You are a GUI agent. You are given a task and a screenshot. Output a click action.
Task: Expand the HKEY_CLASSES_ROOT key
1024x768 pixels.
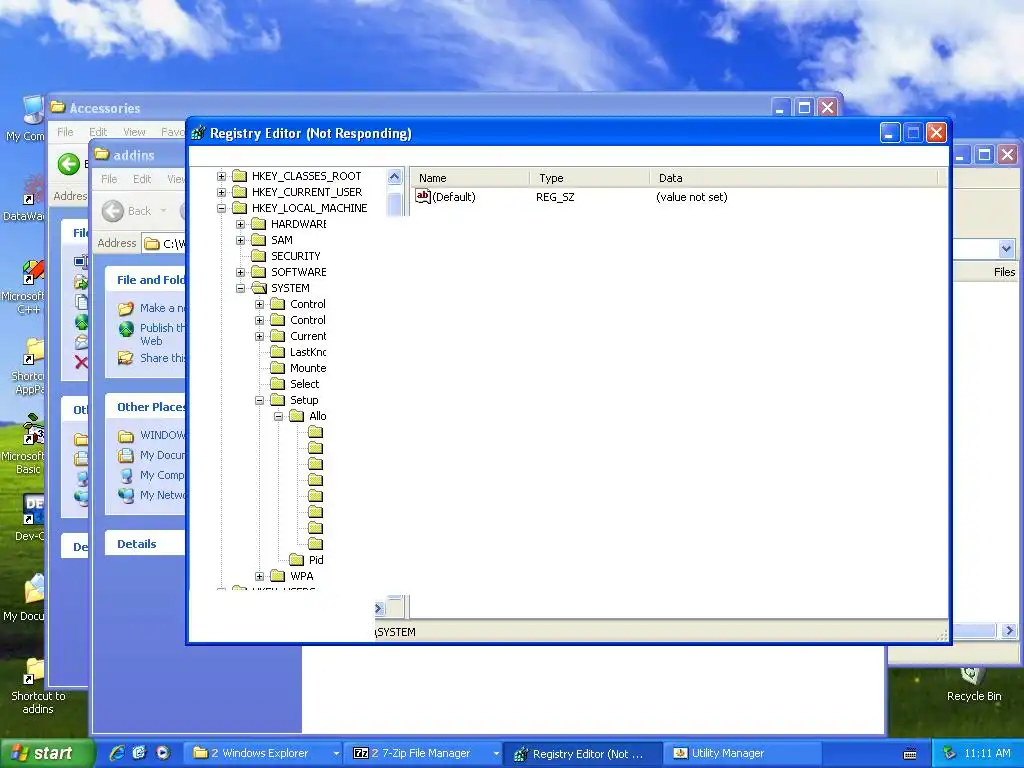221,176
